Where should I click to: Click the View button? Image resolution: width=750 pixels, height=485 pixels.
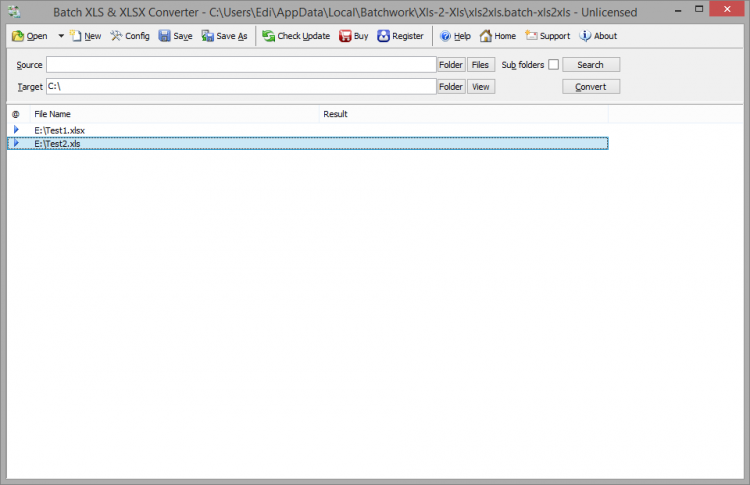tap(481, 87)
